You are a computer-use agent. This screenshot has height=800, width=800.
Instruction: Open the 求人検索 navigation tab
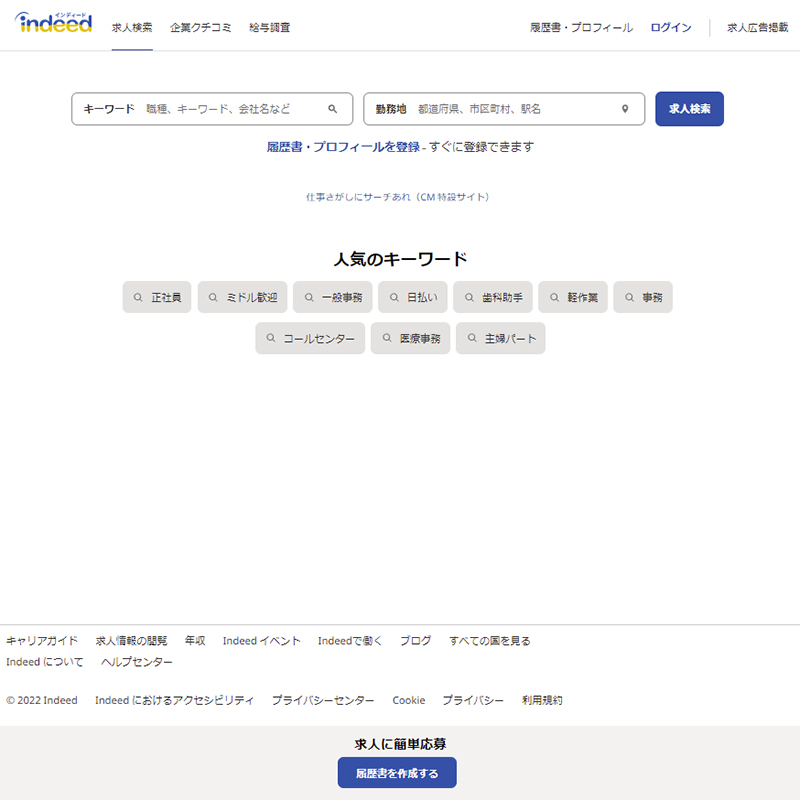click(132, 27)
